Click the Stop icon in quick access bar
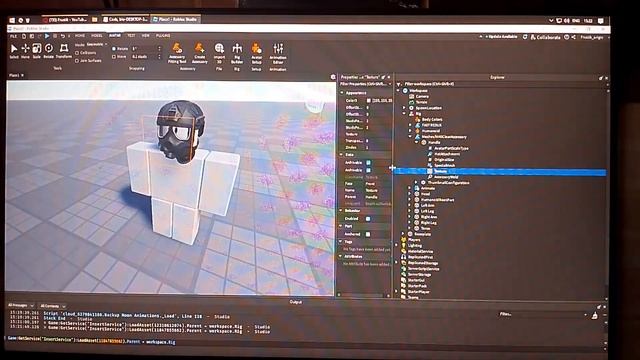The height and width of the screenshot is (360, 640). tap(55, 36)
